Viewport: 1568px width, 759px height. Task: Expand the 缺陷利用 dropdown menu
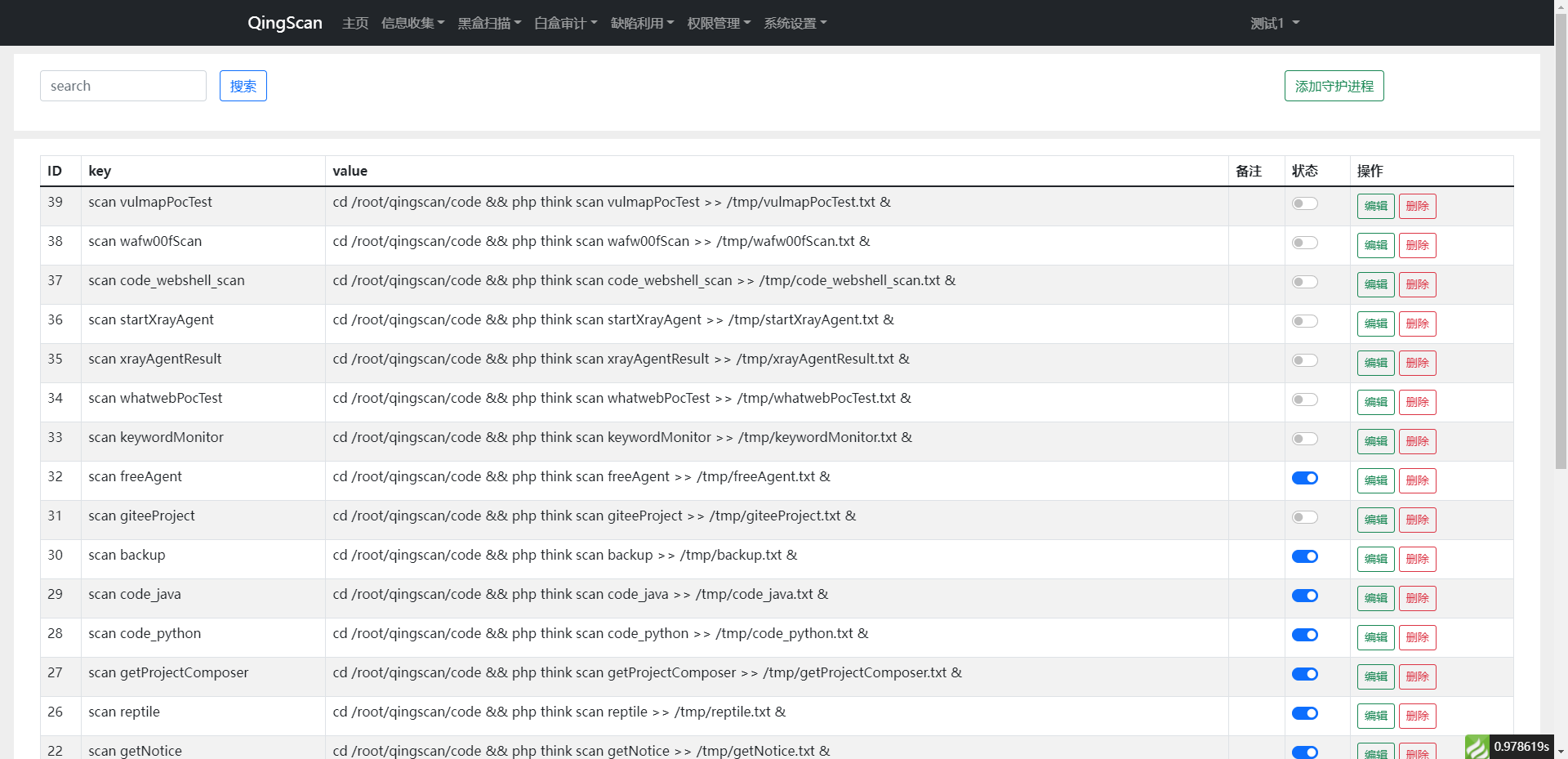pos(642,23)
